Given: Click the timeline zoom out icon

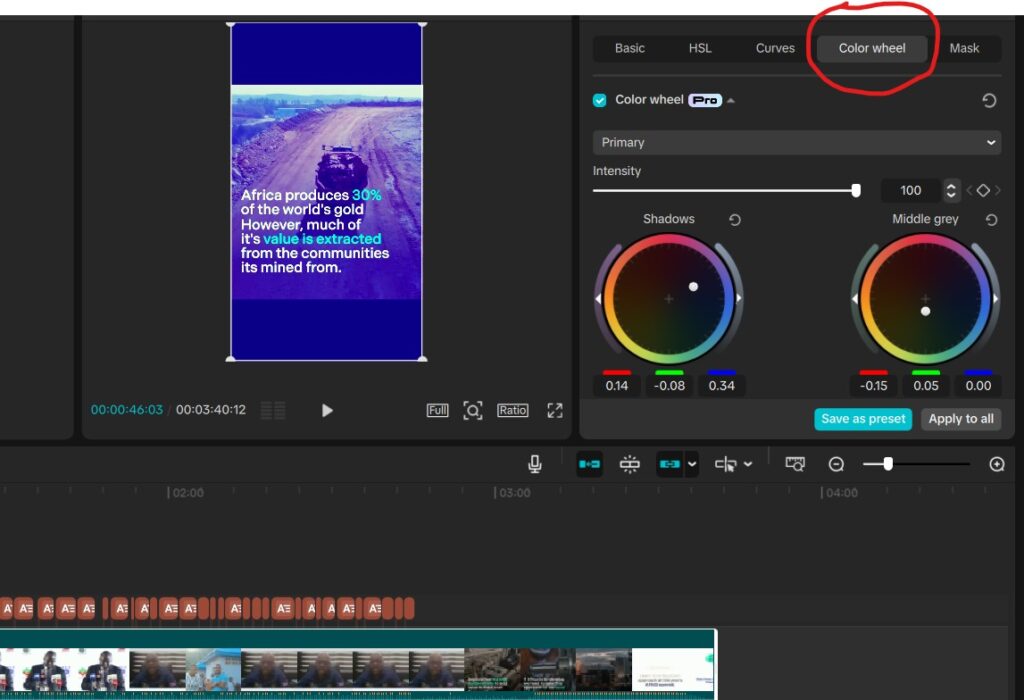Looking at the screenshot, I should pyautogui.click(x=836, y=464).
